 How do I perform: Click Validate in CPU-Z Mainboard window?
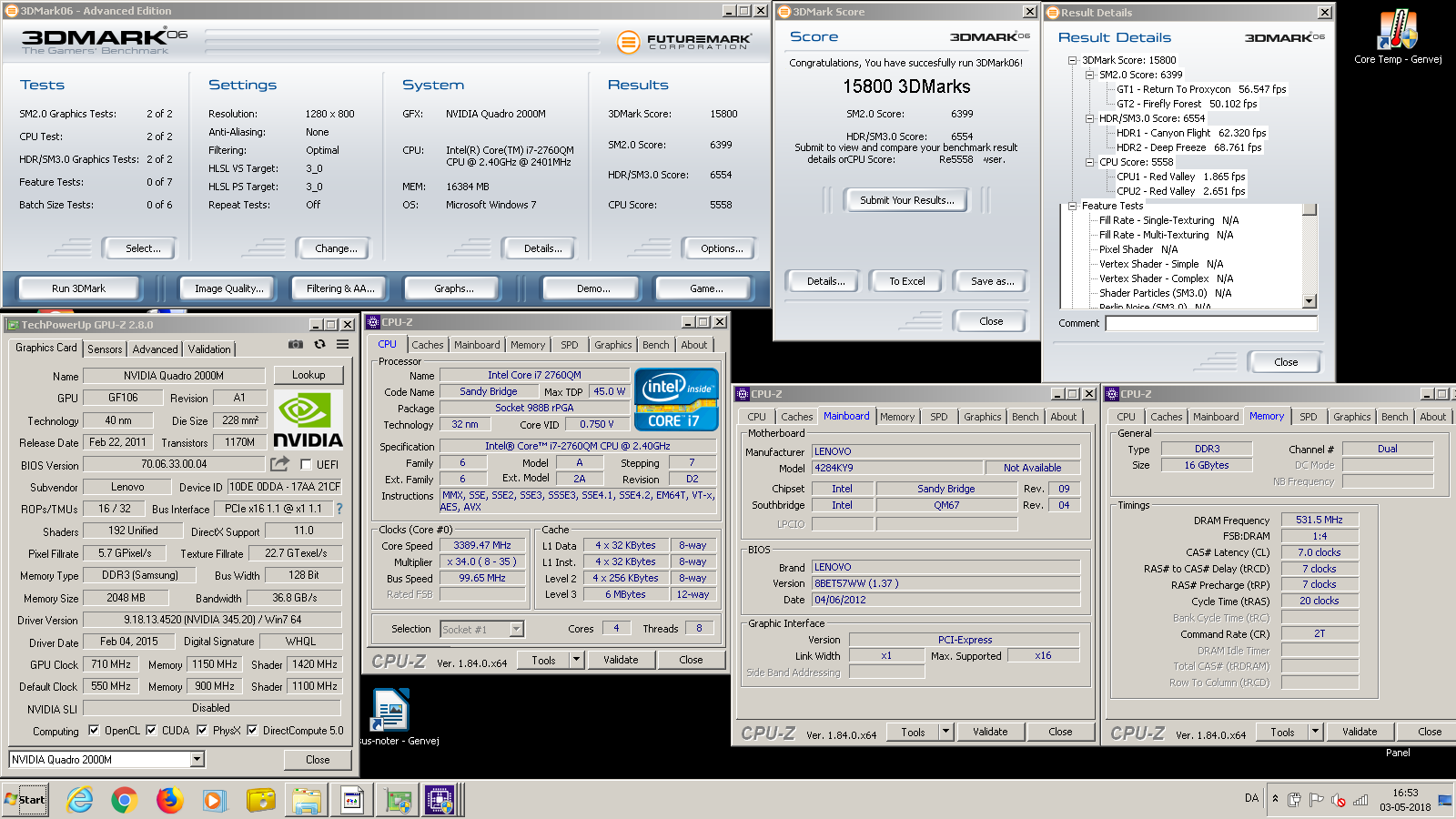point(989,732)
